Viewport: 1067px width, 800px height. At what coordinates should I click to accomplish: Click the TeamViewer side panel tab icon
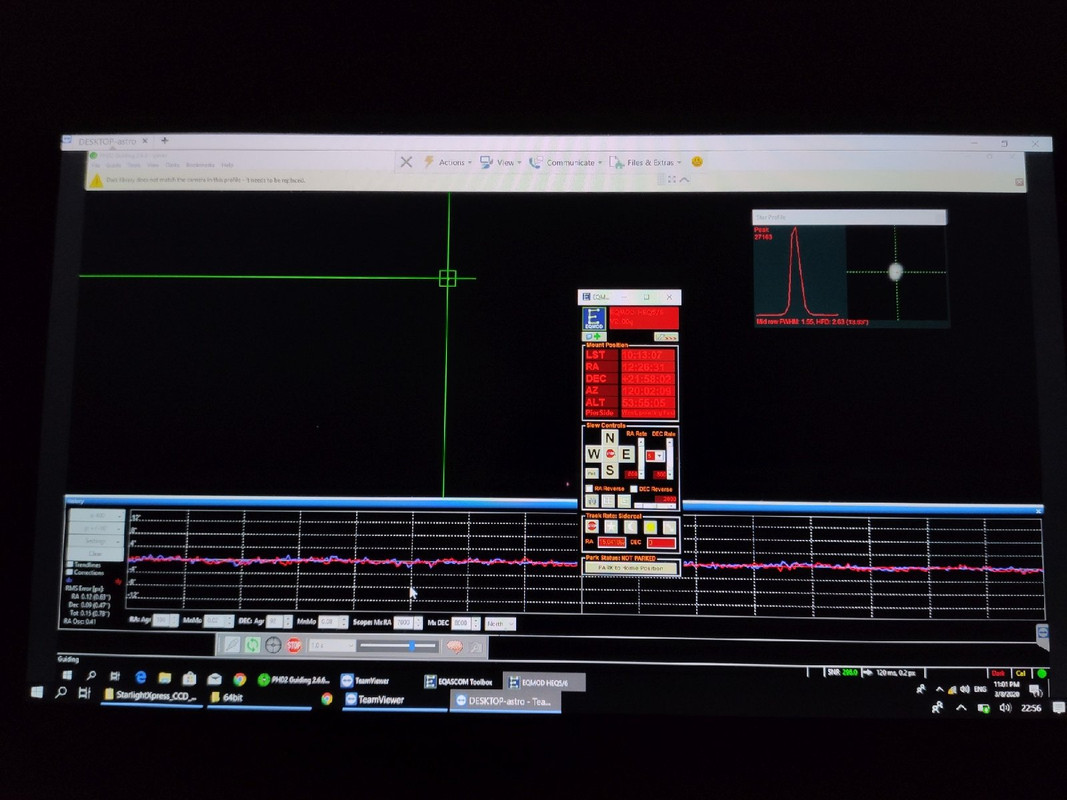point(1043,633)
